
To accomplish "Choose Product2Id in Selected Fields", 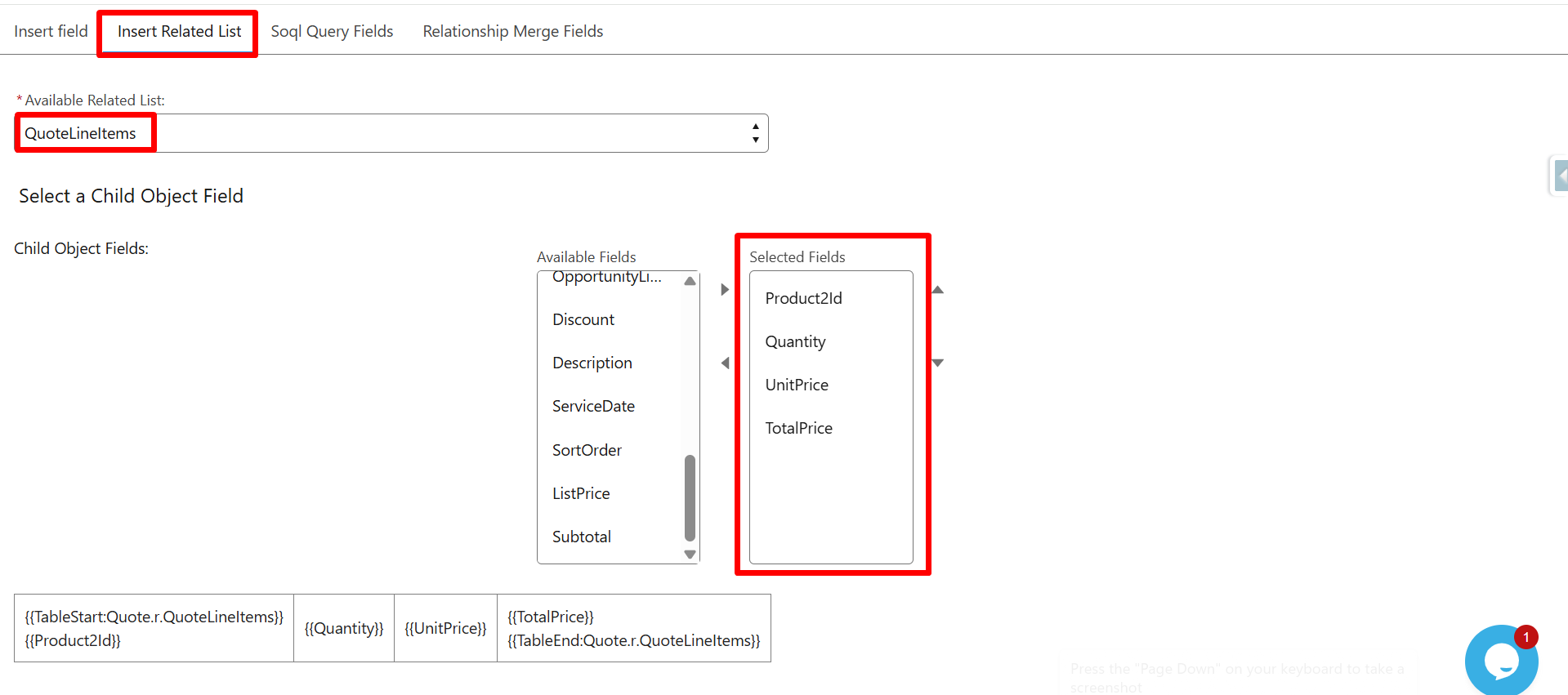I will [803, 298].
